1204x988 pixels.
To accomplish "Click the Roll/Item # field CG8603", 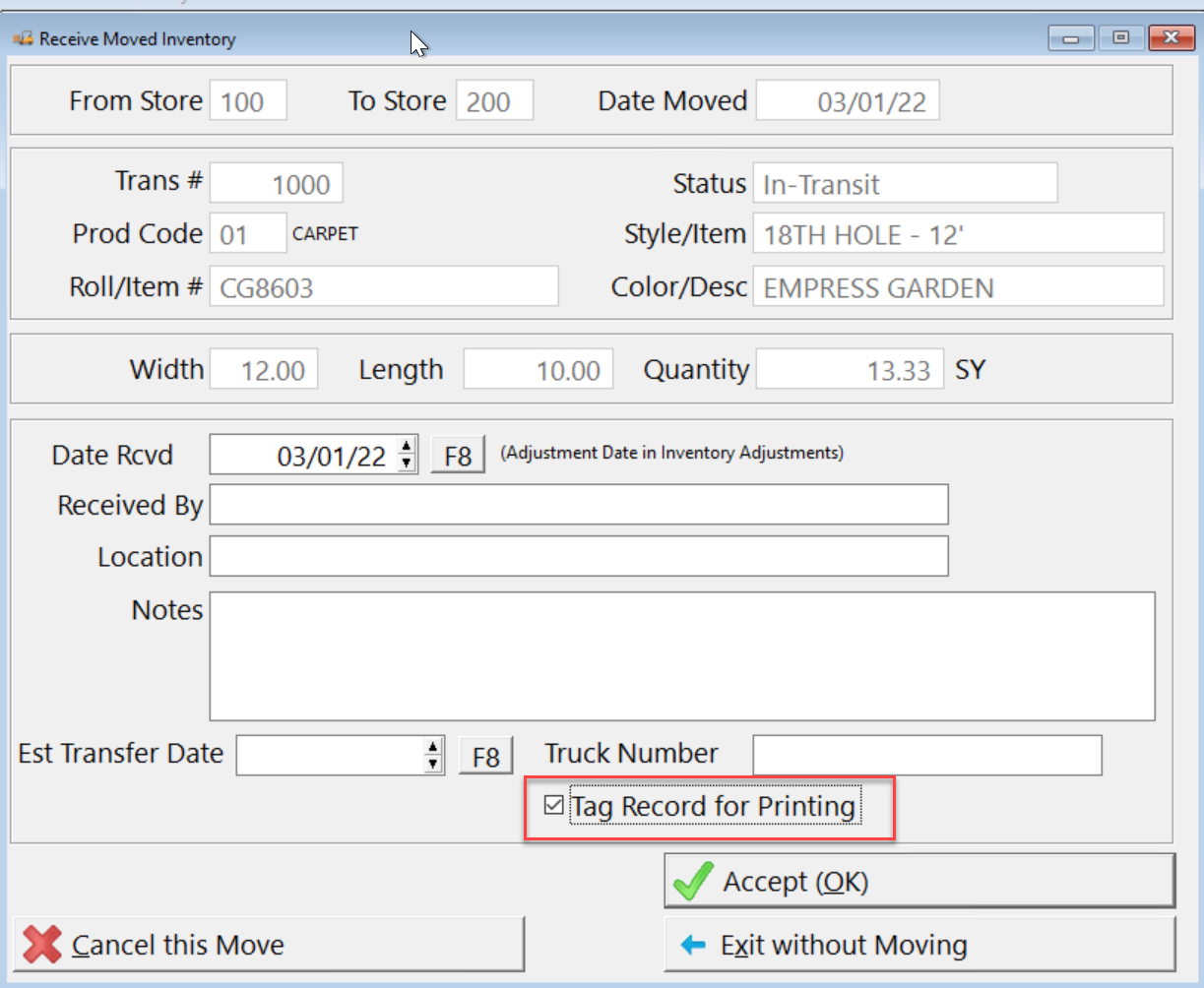I will pyautogui.click(x=384, y=286).
